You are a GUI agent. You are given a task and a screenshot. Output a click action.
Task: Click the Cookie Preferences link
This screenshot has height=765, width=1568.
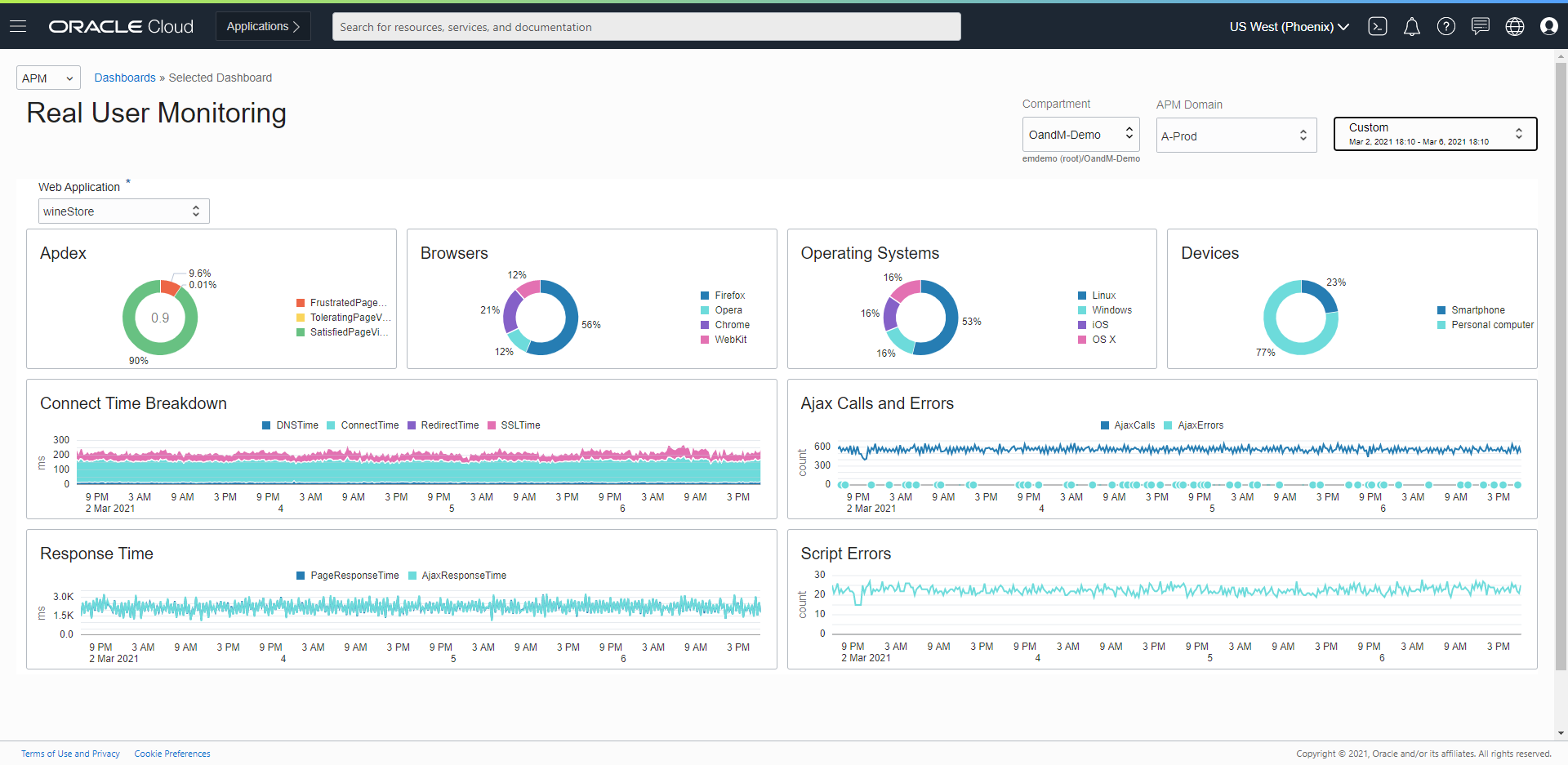point(171,753)
